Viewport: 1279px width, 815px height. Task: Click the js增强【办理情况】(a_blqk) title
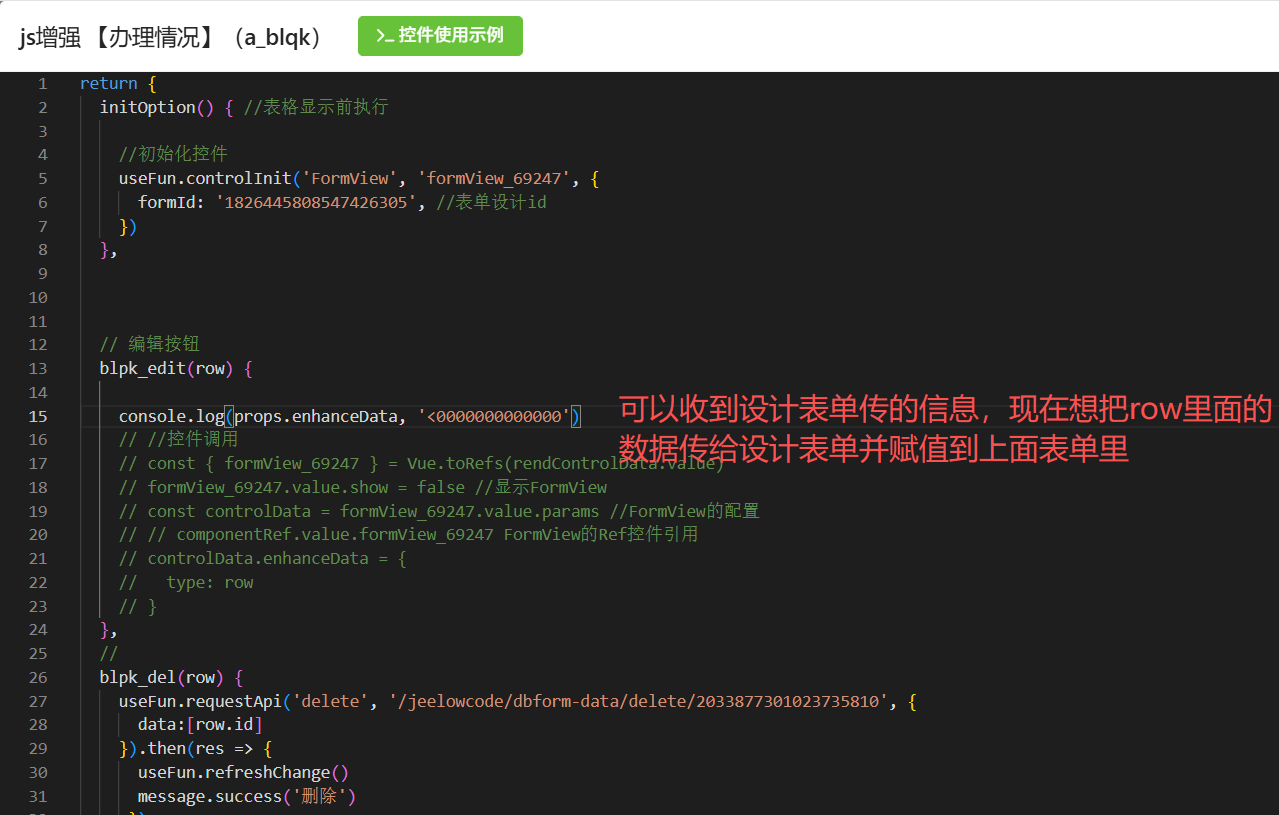[171, 37]
